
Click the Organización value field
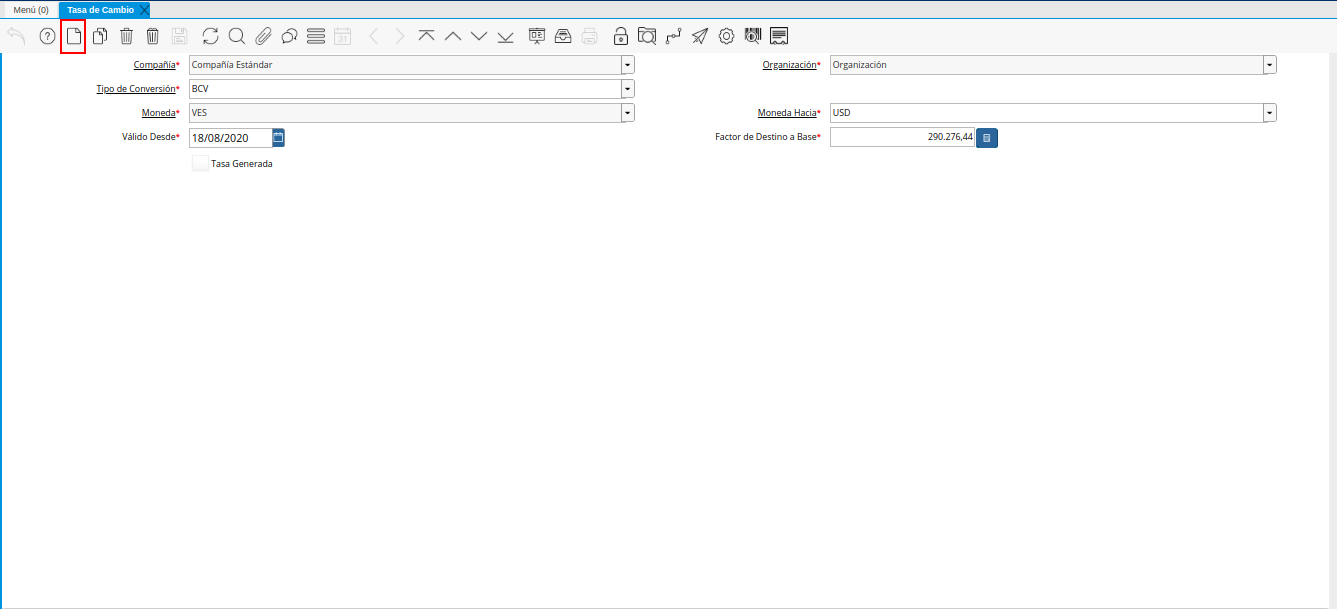pos(1046,65)
